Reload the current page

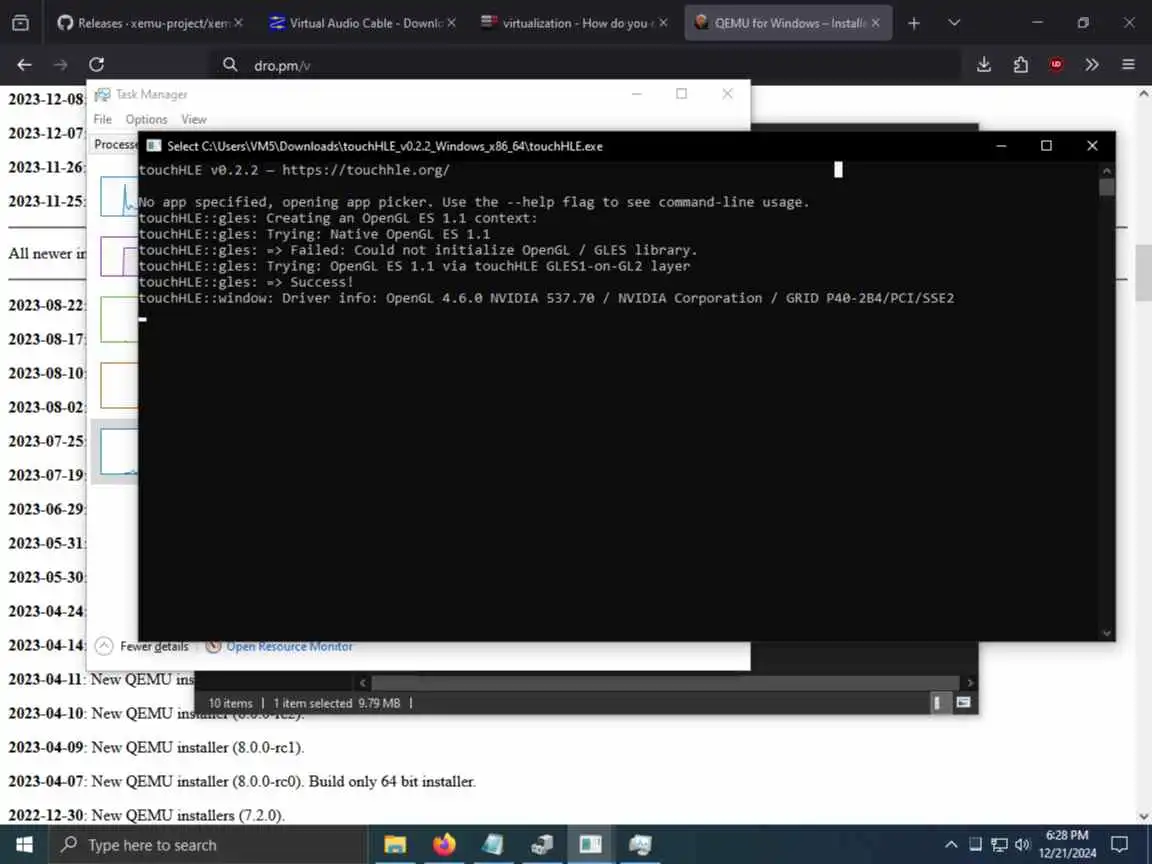click(96, 65)
